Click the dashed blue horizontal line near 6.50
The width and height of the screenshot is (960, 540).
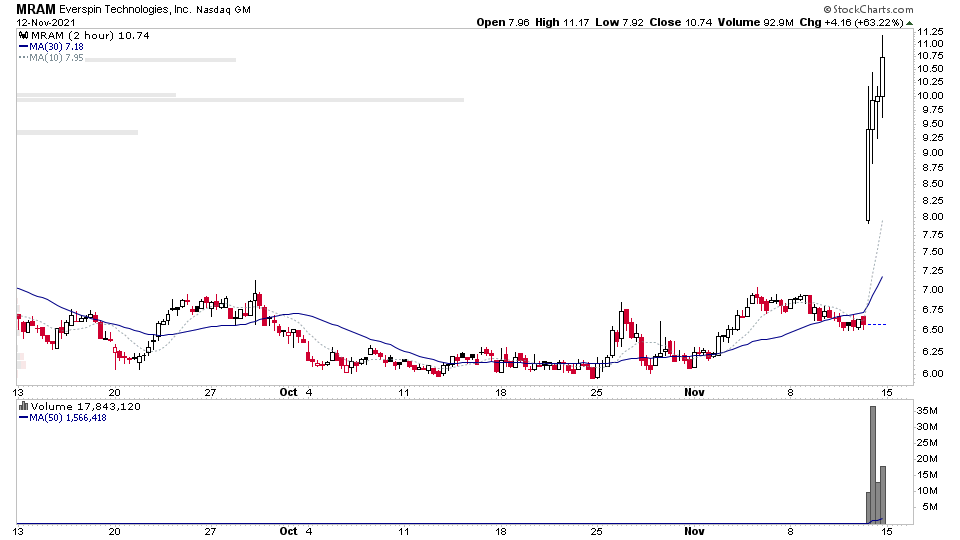point(876,324)
